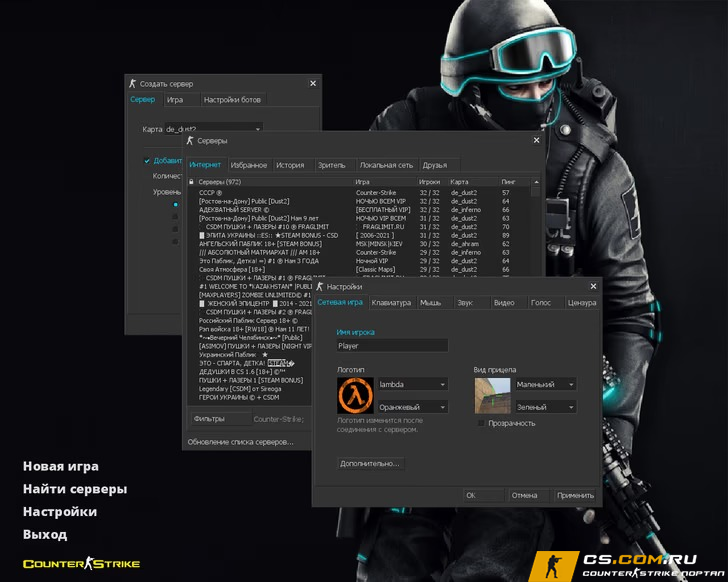Select the АДЕКВАТНЫЙ SERVER © row

(x=359, y=210)
